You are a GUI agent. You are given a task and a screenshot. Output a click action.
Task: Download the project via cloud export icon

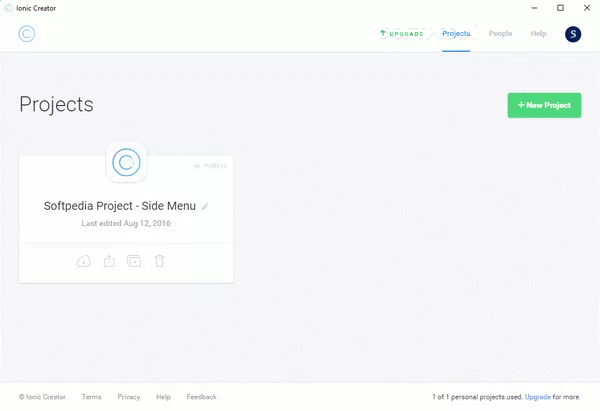pyautogui.click(x=84, y=261)
